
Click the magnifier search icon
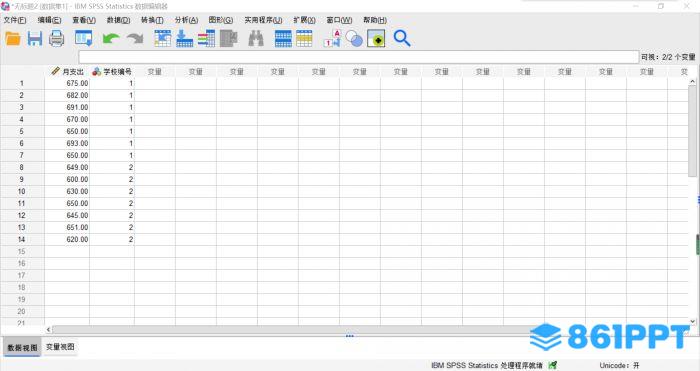402,39
